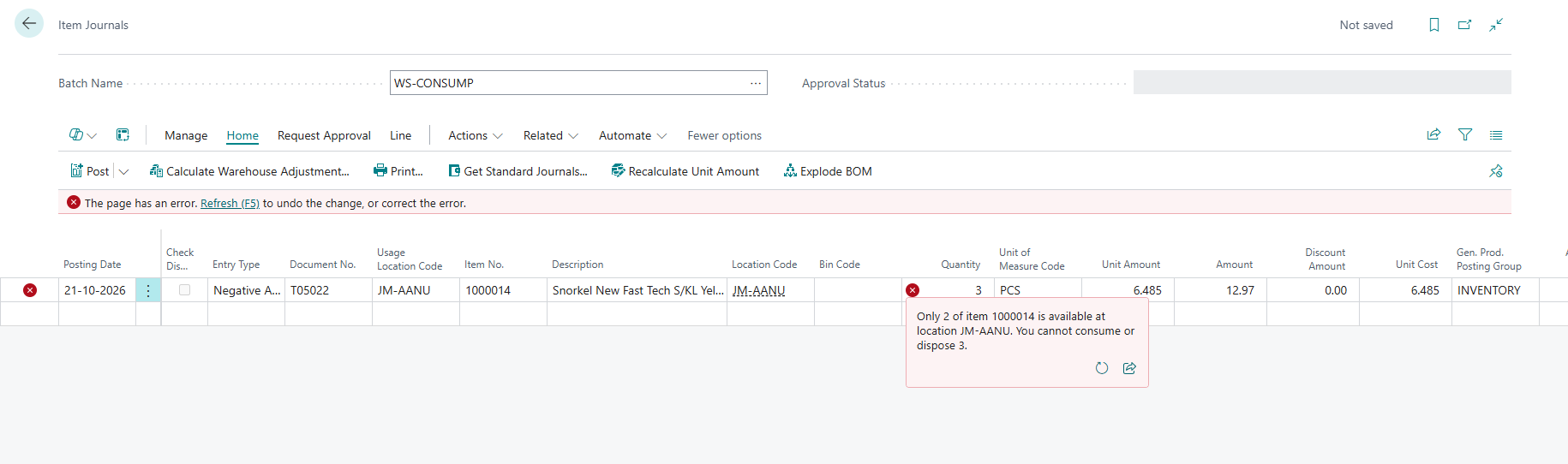
Task: Select the Document No. cell T05022
Action: tap(328, 290)
